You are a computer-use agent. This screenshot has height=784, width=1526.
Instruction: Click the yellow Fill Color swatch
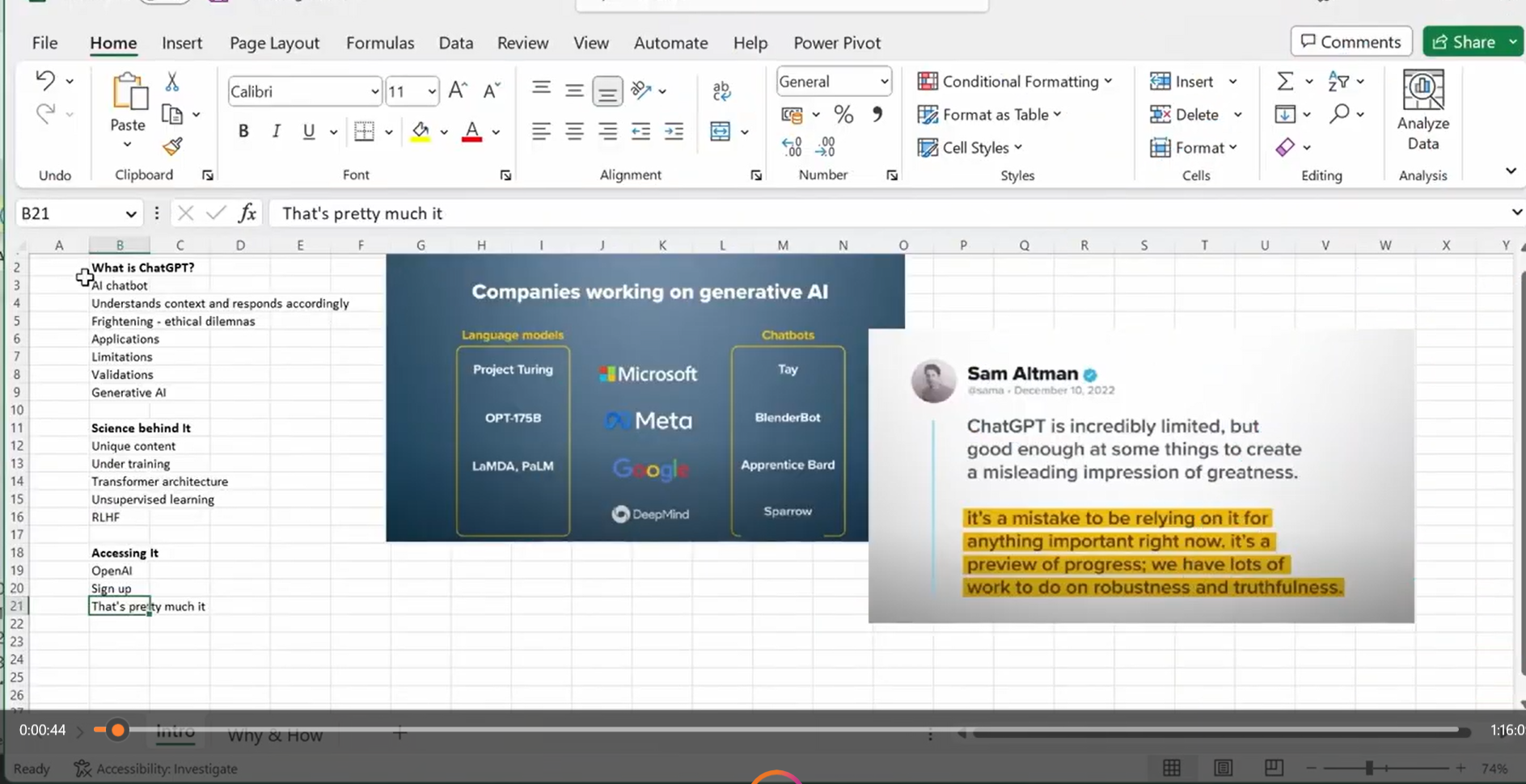click(421, 132)
